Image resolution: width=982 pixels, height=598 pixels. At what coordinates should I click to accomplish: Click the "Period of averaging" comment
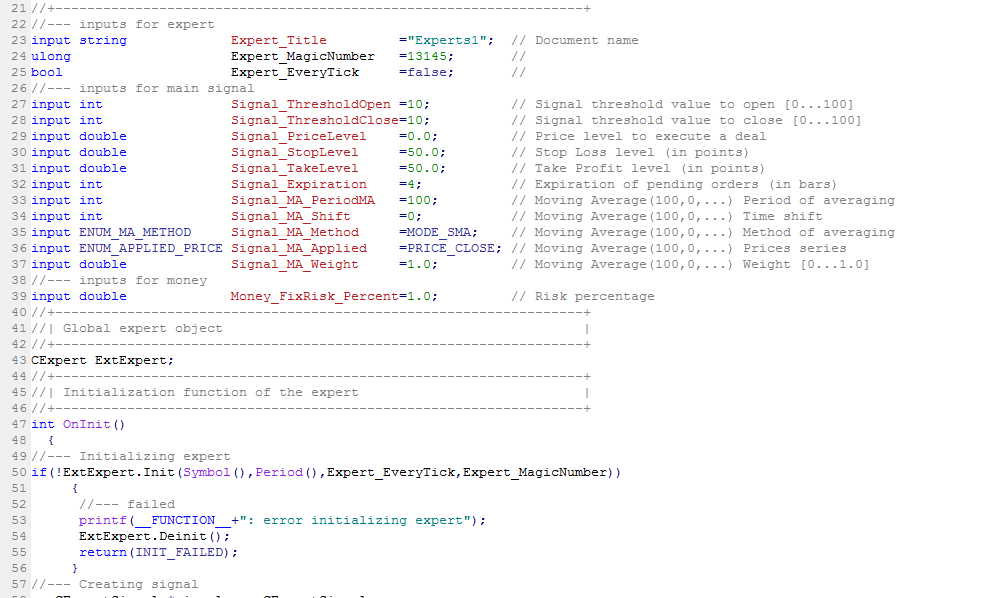pos(819,200)
